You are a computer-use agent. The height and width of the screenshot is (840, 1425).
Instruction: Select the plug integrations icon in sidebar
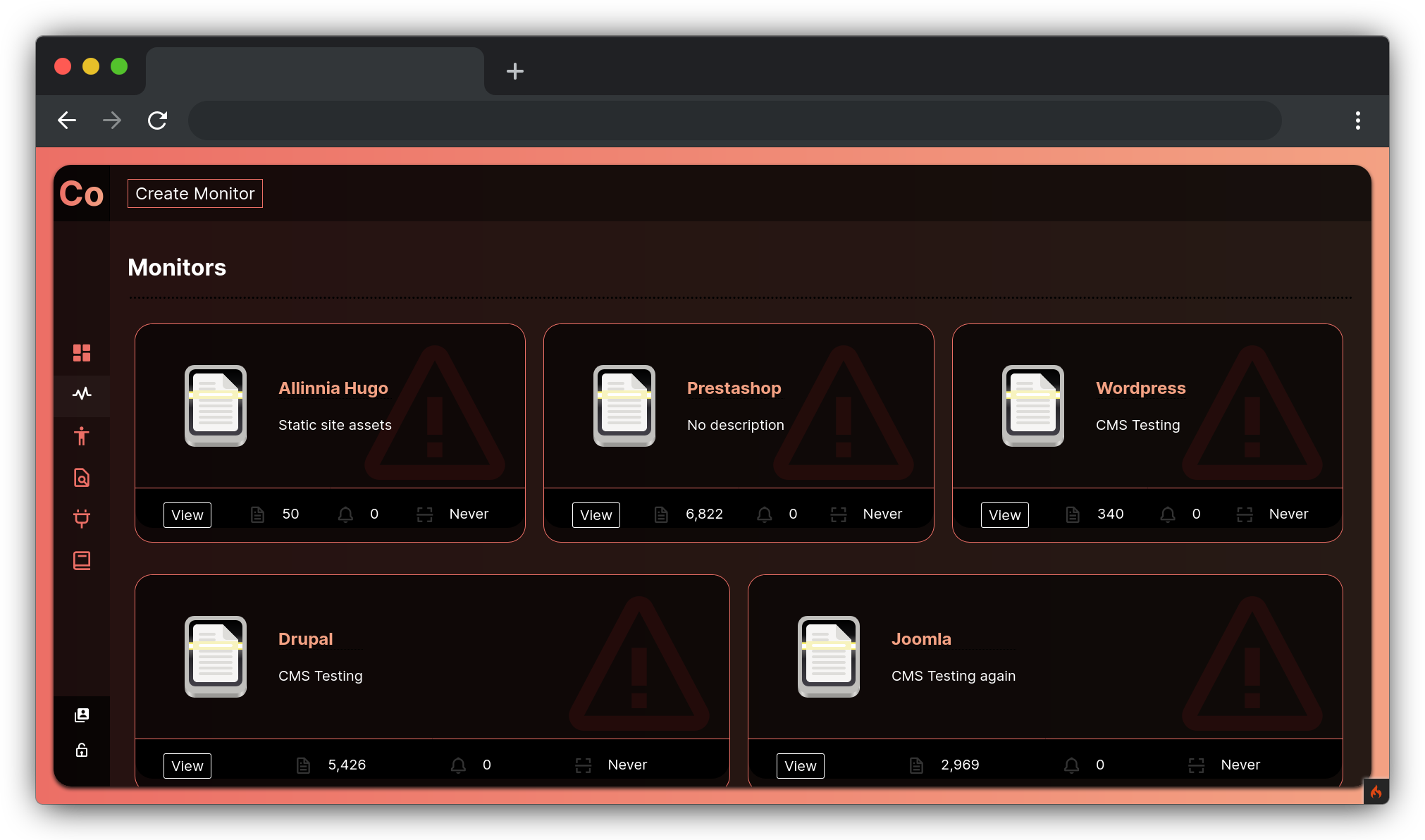(x=82, y=519)
